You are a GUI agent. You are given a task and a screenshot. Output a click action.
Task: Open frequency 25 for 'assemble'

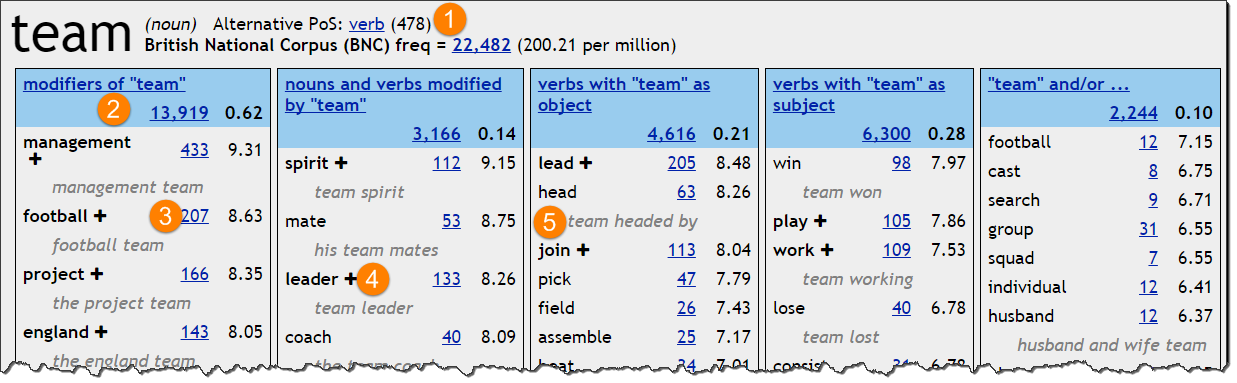pos(686,337)
